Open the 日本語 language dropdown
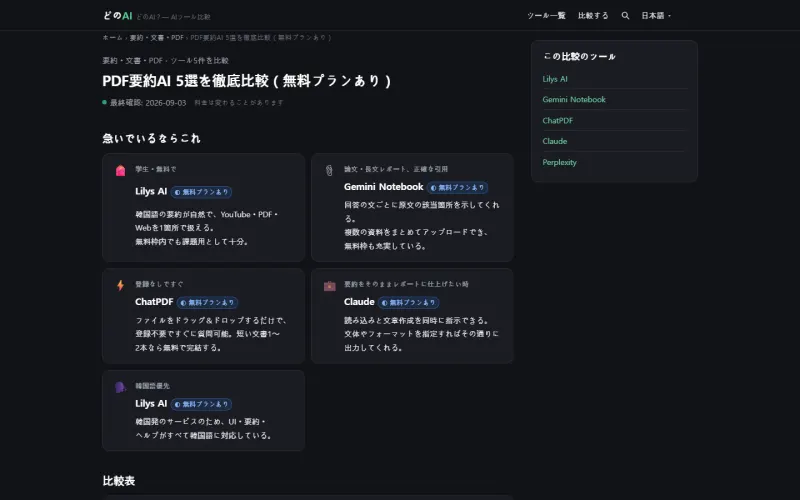Image resolution: width=800 pixels, height=500 pixels. (656, 16)
